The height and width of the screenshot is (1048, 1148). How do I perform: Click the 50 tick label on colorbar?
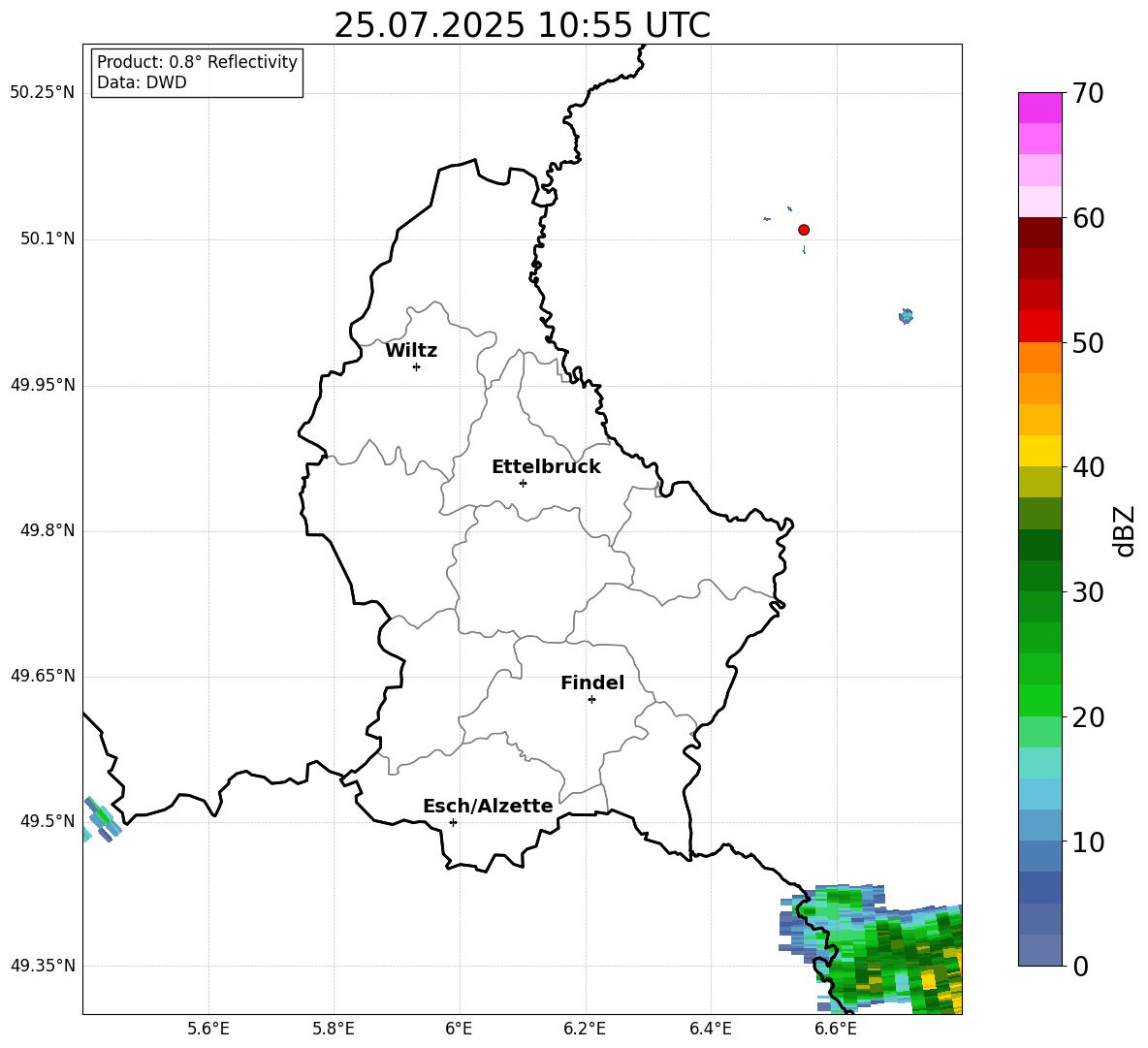click(1087, 343)
